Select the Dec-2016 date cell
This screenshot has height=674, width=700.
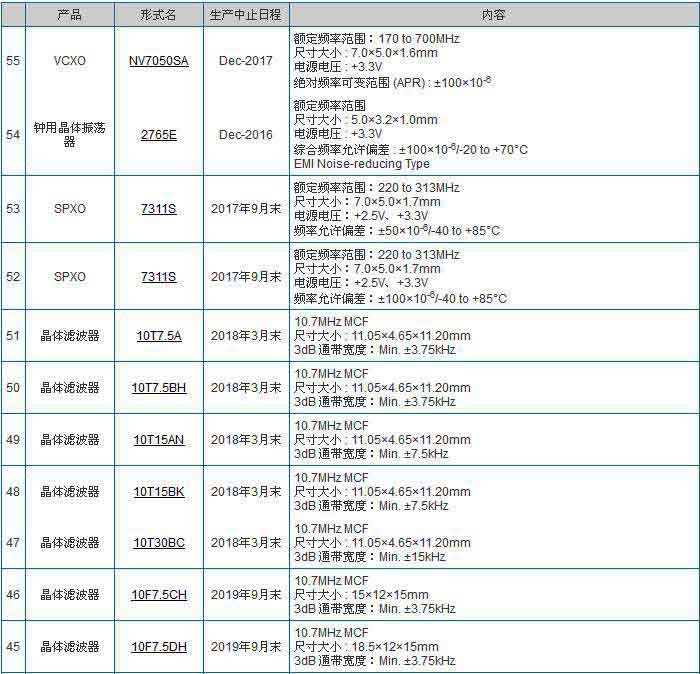(246, 135)
